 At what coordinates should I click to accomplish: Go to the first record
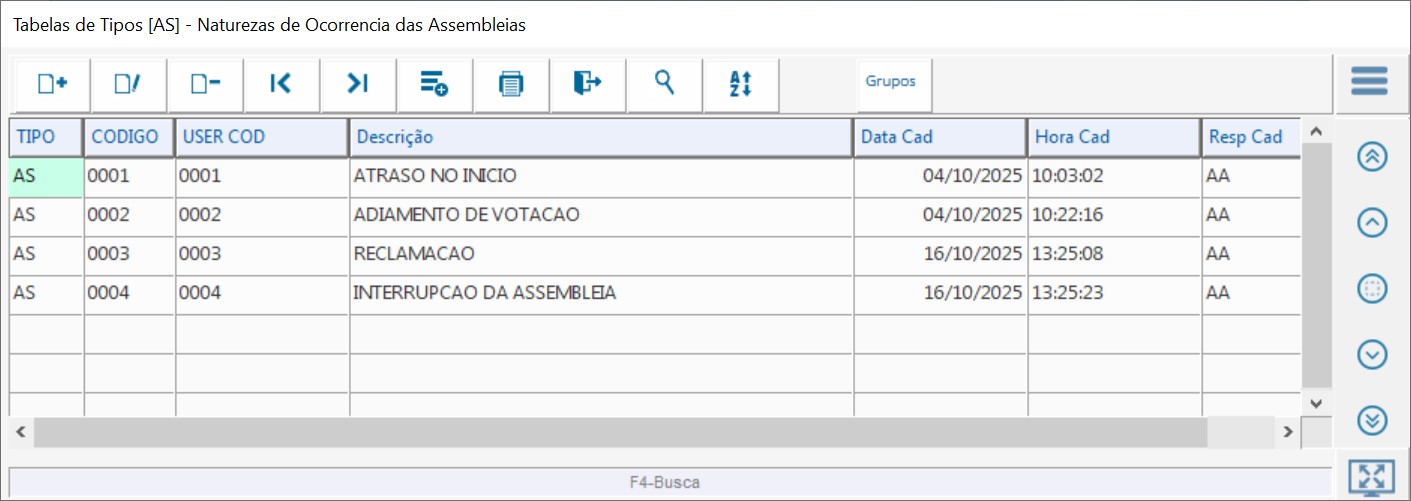[x=281, y=84]
